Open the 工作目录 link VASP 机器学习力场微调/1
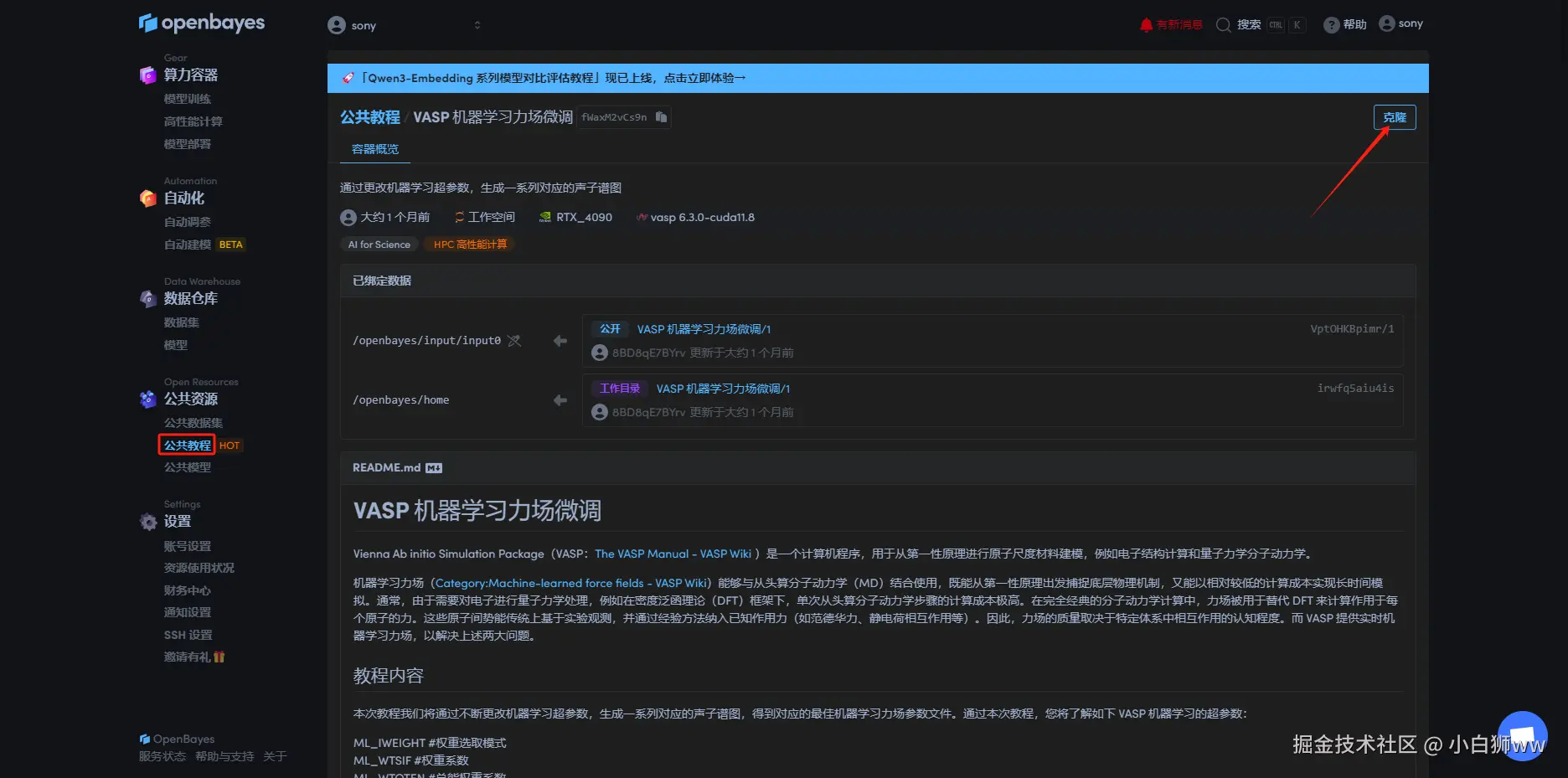Image resolution: width=1568 pixels, height=778 pixels. [x=723, y=389]
